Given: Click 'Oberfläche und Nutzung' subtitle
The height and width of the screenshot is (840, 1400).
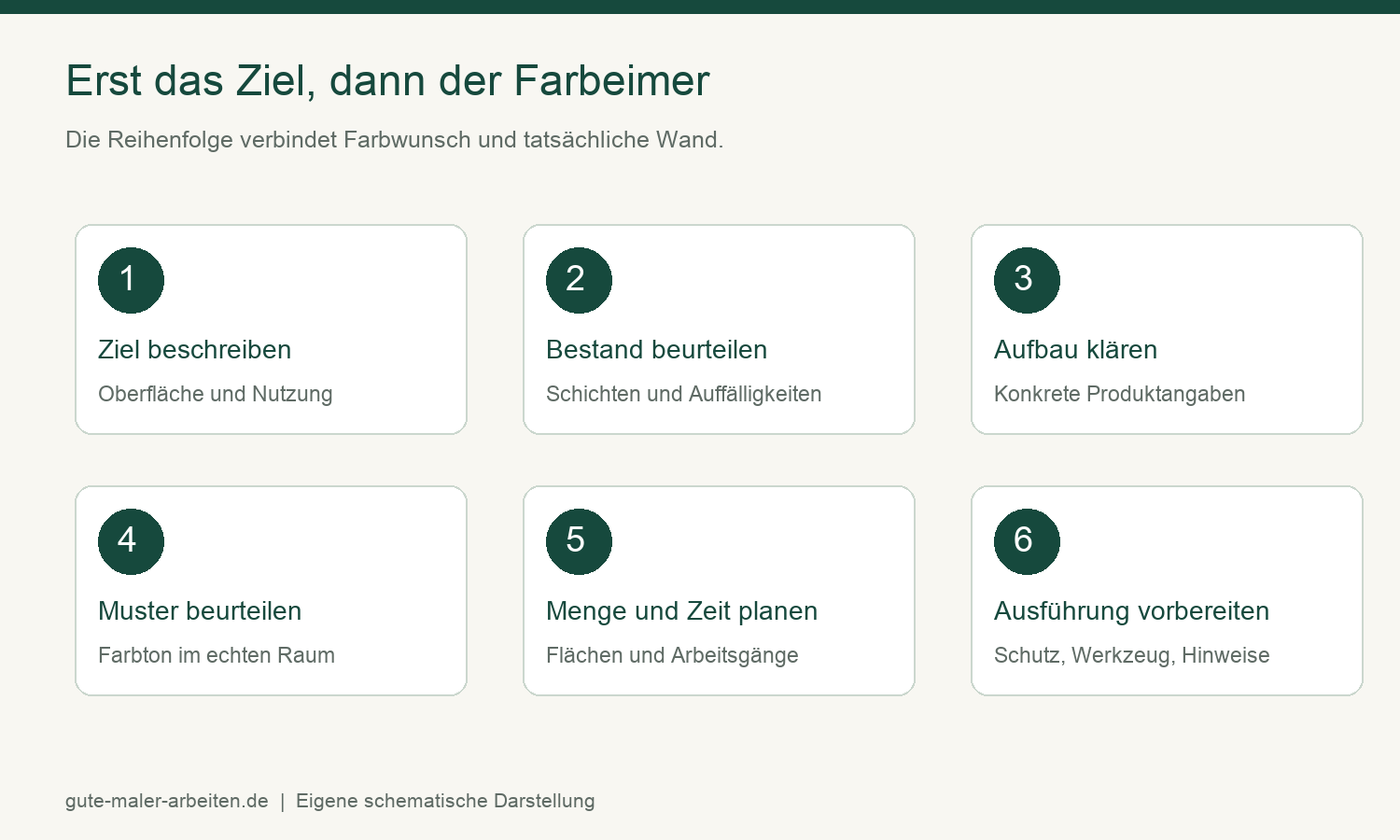Looking at the screenshot, I should tap(216, 394).
